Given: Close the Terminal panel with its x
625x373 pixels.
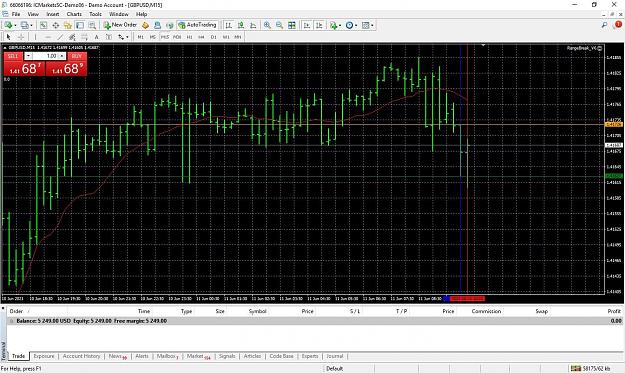Looking at the screenshot, I should 3,308.
